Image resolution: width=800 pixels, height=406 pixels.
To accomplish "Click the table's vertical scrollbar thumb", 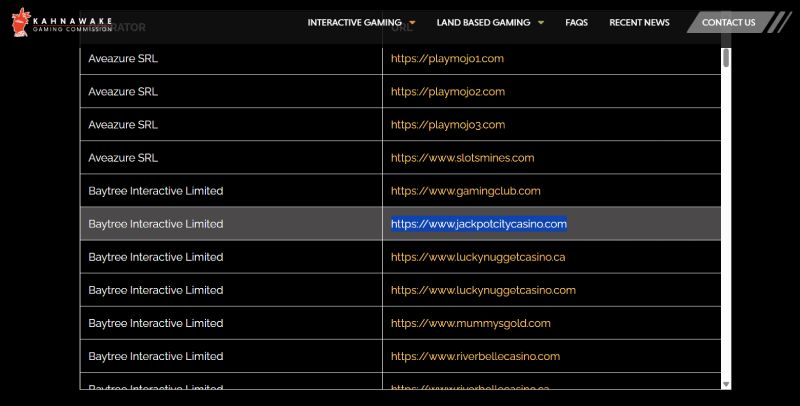I will (x=726, y=58).
